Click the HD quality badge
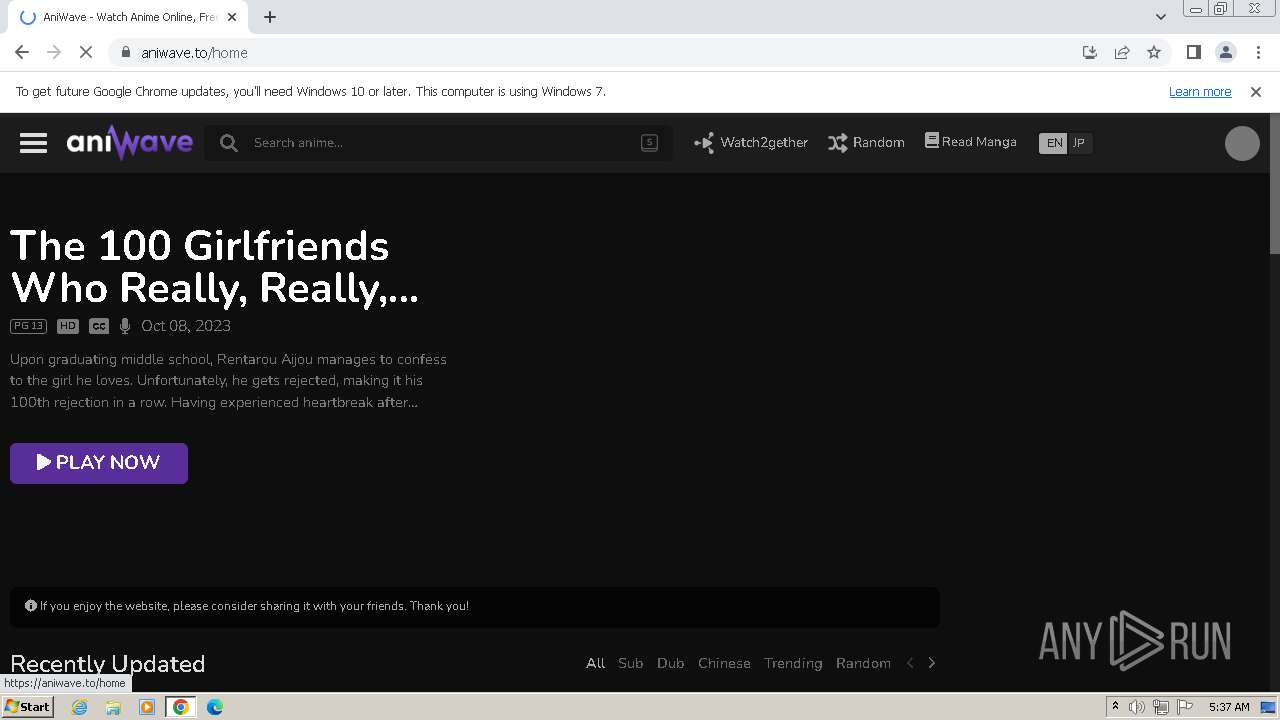This screenshot has height=720, width=1280. pos(67,326)
